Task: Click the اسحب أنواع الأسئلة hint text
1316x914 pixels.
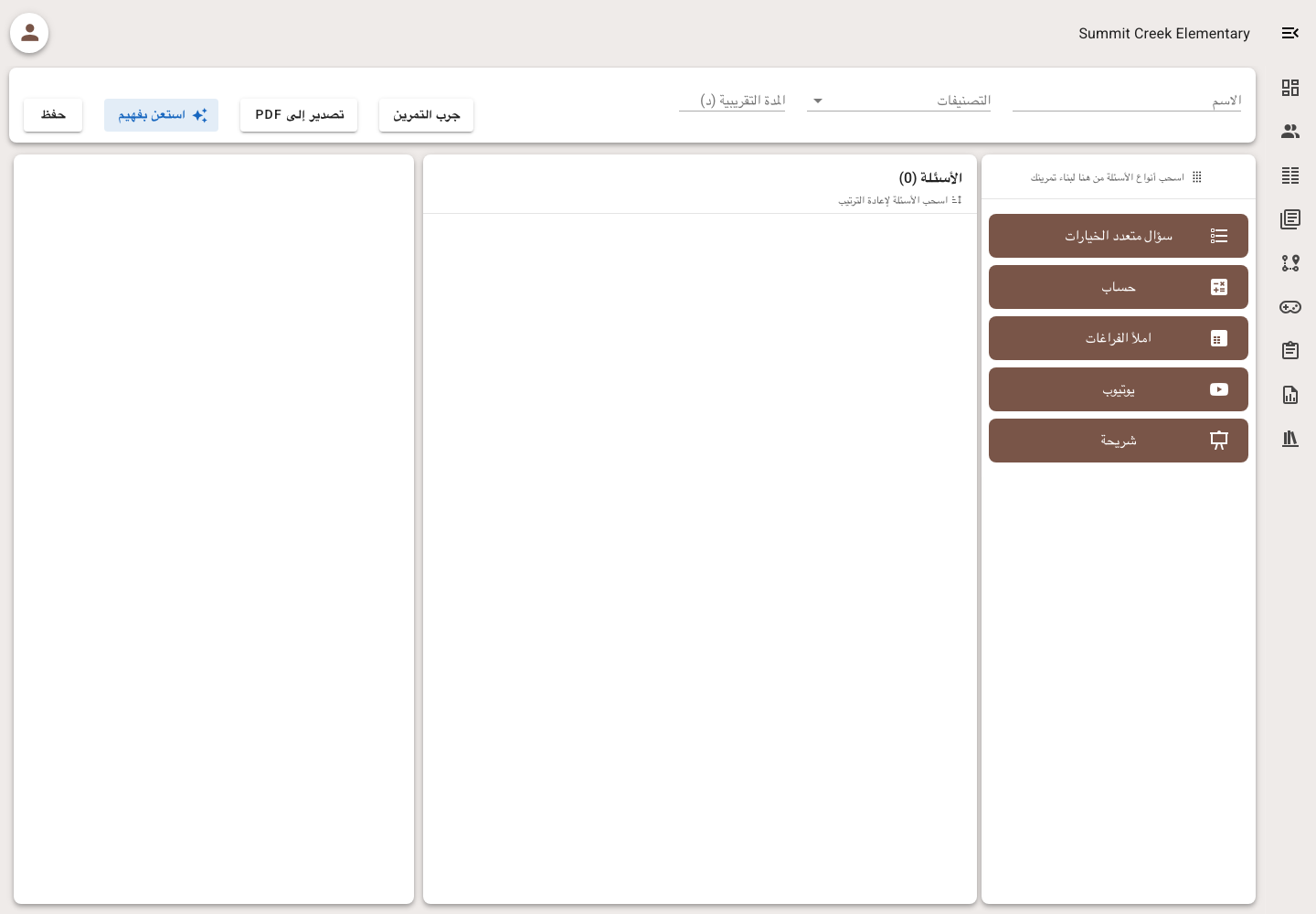Action: point(1108,177)
